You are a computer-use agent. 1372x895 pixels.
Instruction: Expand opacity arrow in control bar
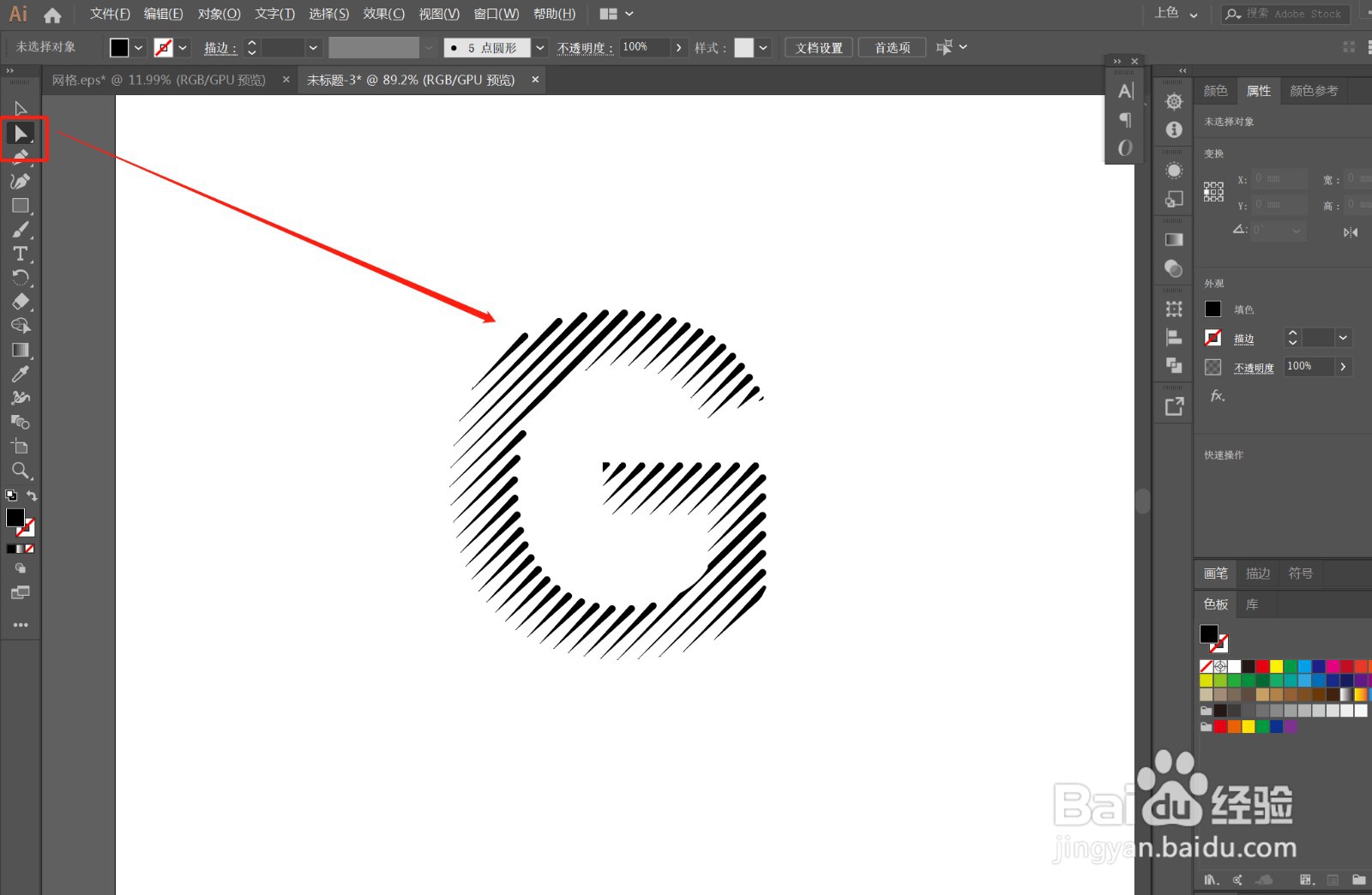tap(679, 47)
